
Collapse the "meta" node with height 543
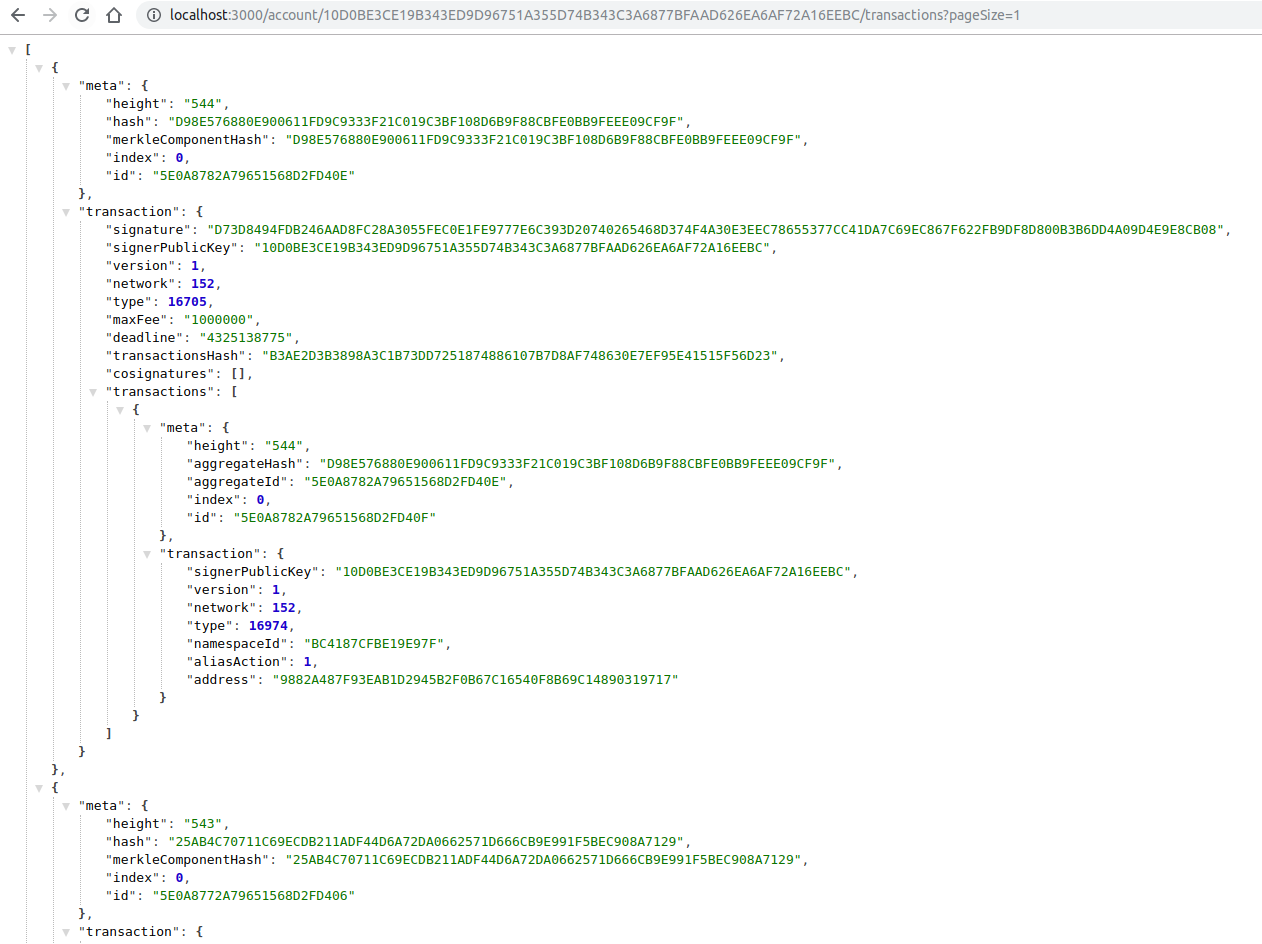tap(67, 806)
